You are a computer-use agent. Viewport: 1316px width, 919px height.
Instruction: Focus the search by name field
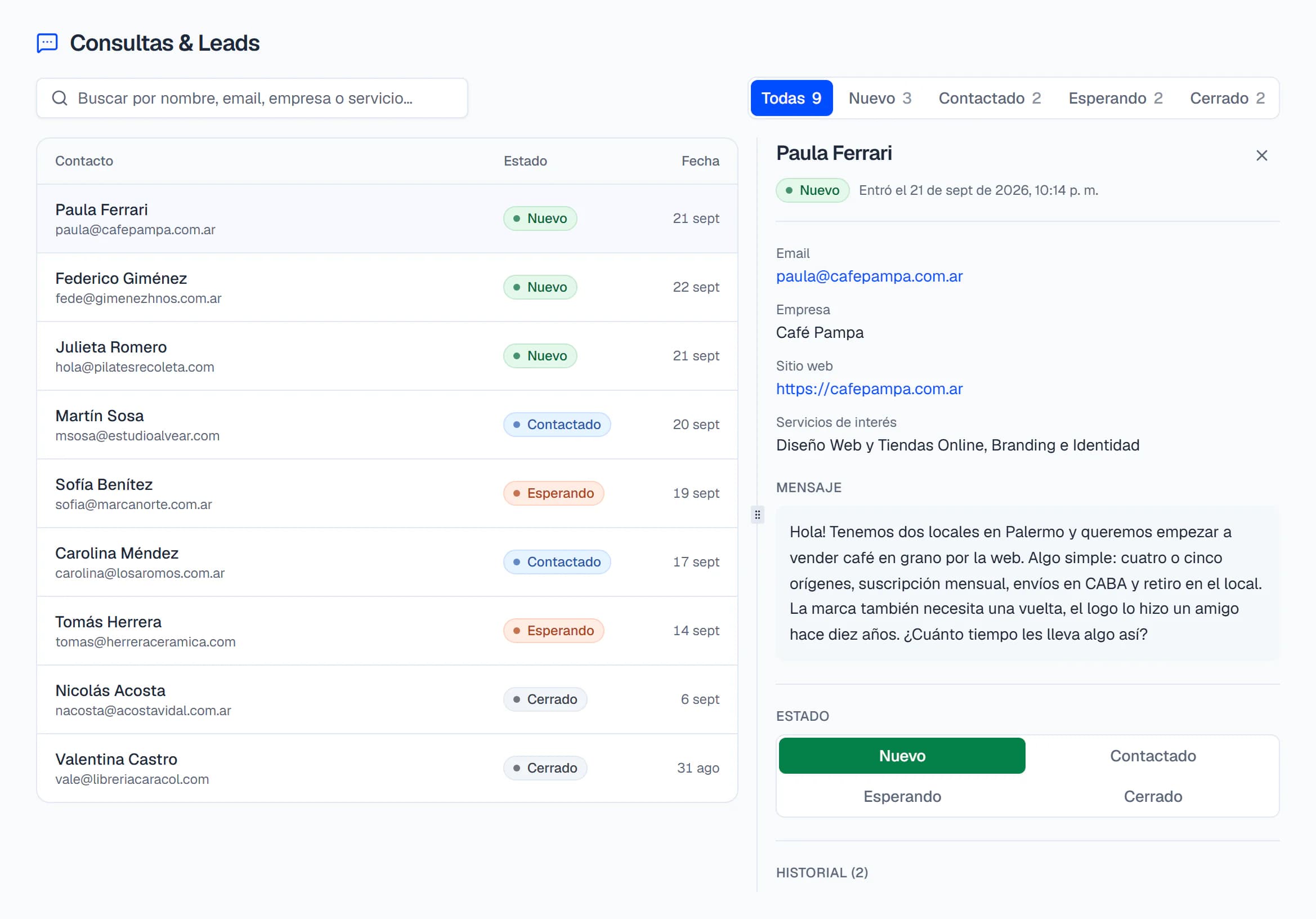pyautogui.click(x=252, y=98)
